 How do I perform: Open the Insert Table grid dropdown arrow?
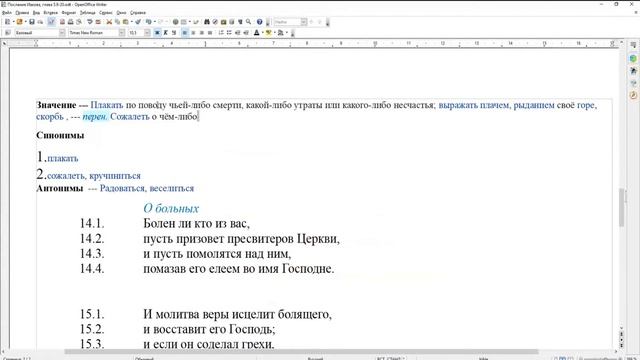point(190,22)
